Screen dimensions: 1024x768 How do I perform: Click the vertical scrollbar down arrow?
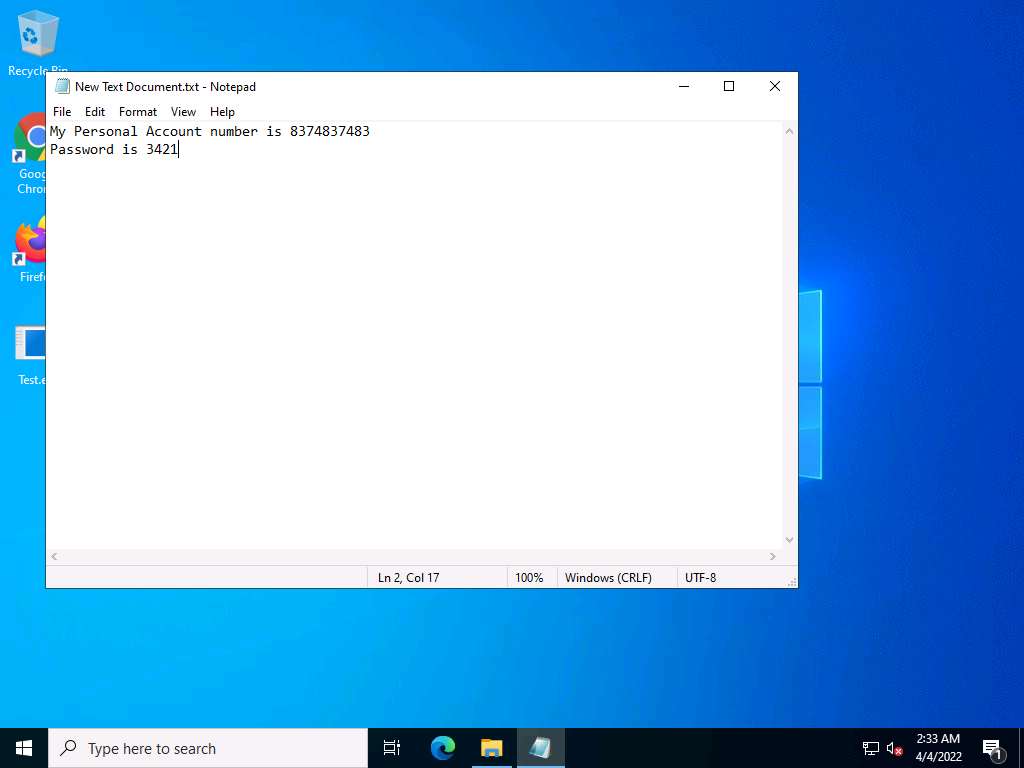point(789,540)
